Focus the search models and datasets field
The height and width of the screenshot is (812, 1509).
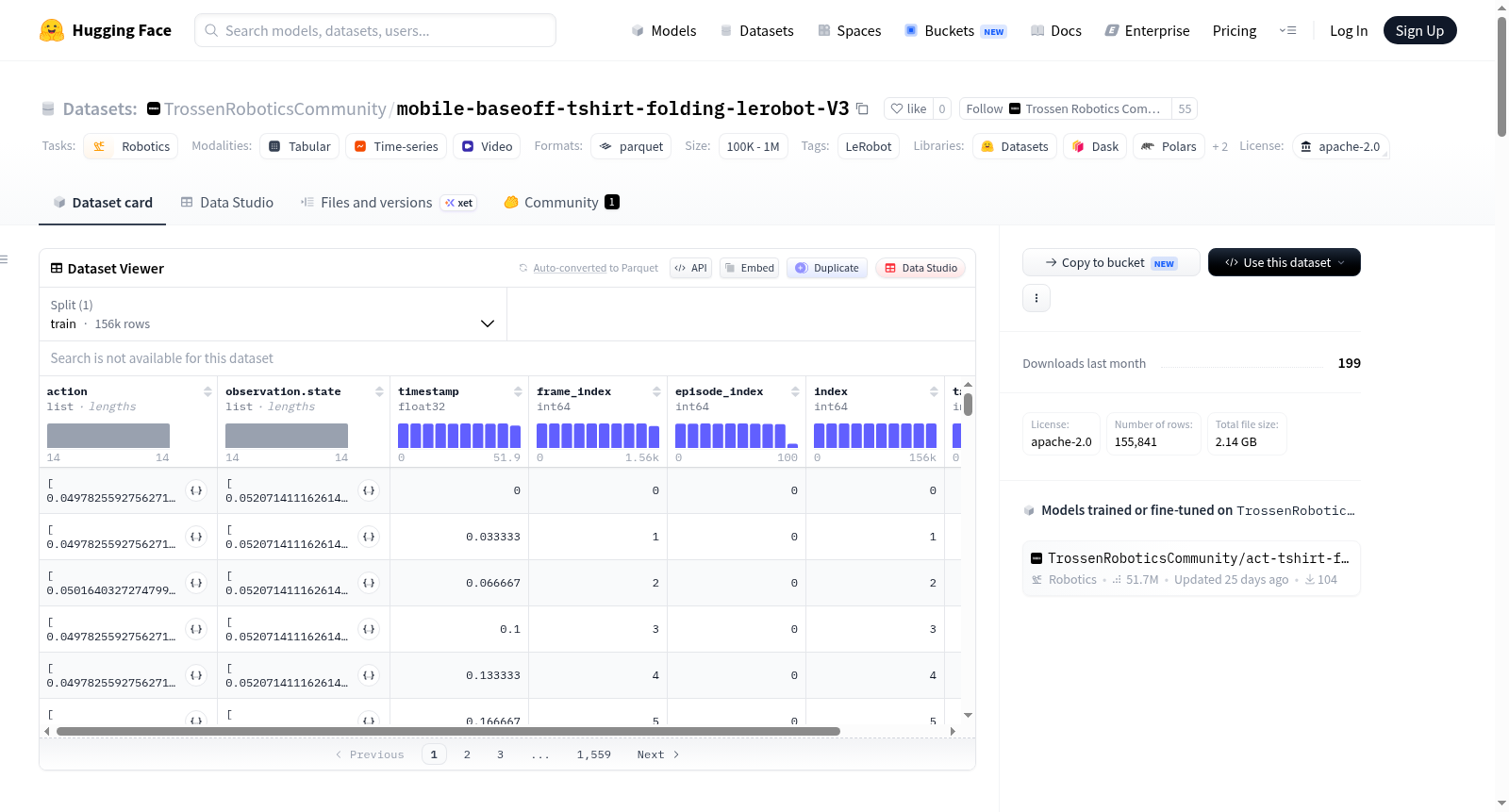(375, 30)
